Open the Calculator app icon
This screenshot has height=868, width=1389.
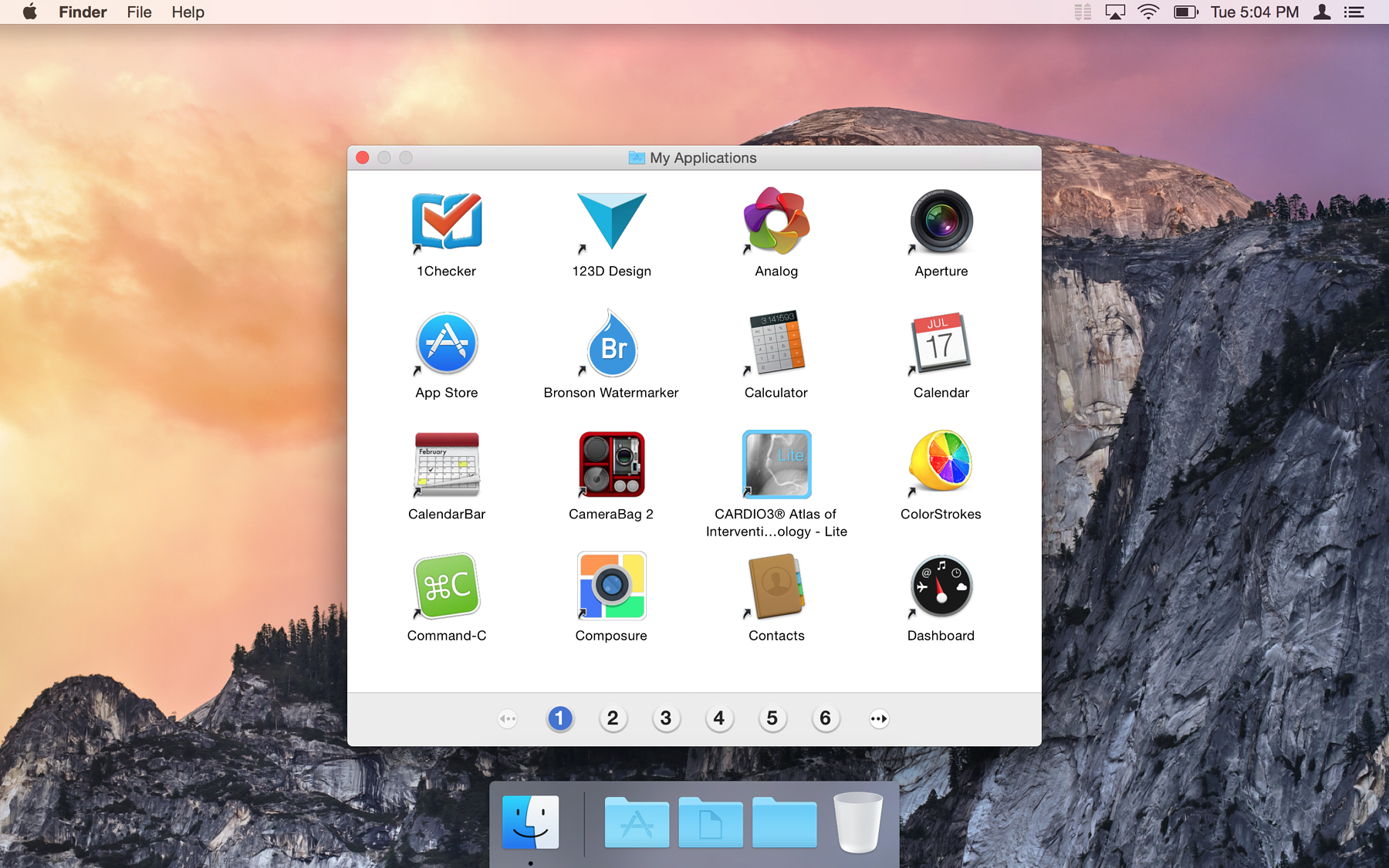[776, 343]
